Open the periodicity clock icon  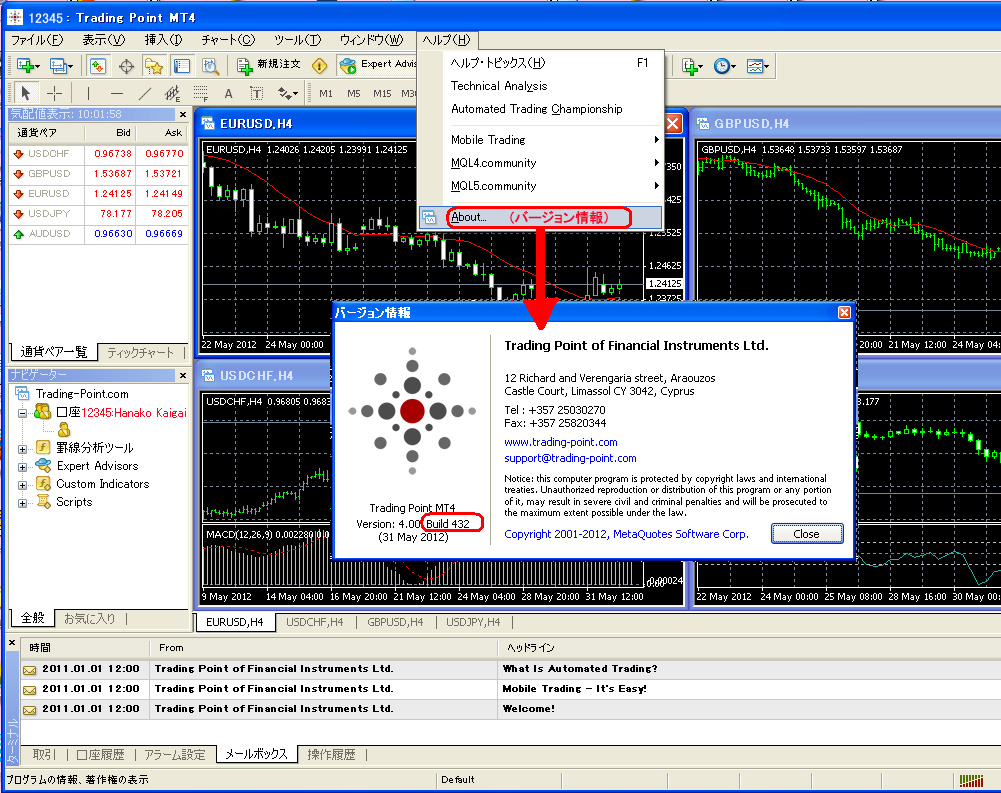tap(725, 66)
